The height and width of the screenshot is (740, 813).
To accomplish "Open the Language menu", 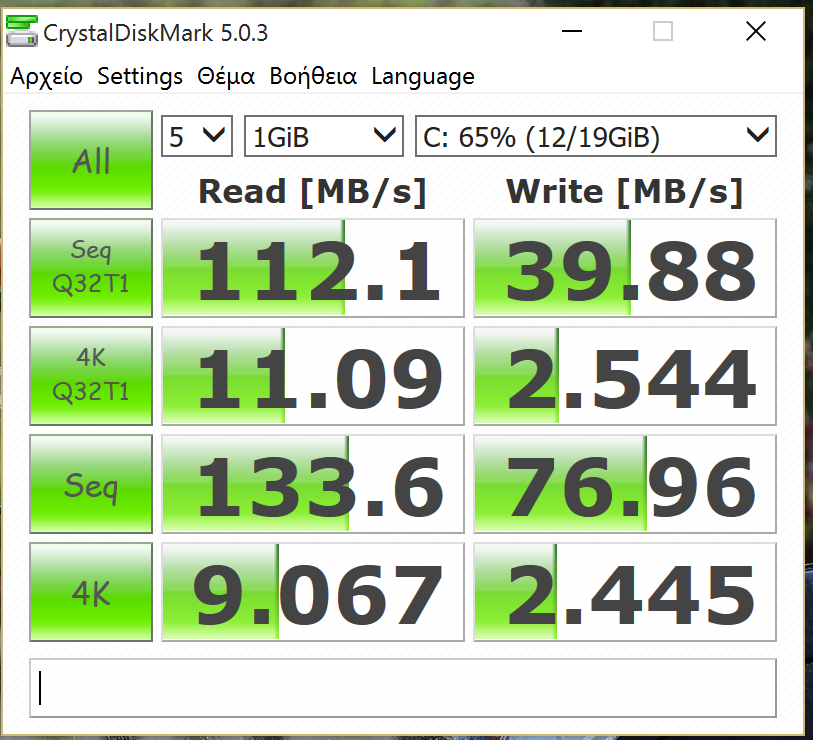I will (423, 77).
